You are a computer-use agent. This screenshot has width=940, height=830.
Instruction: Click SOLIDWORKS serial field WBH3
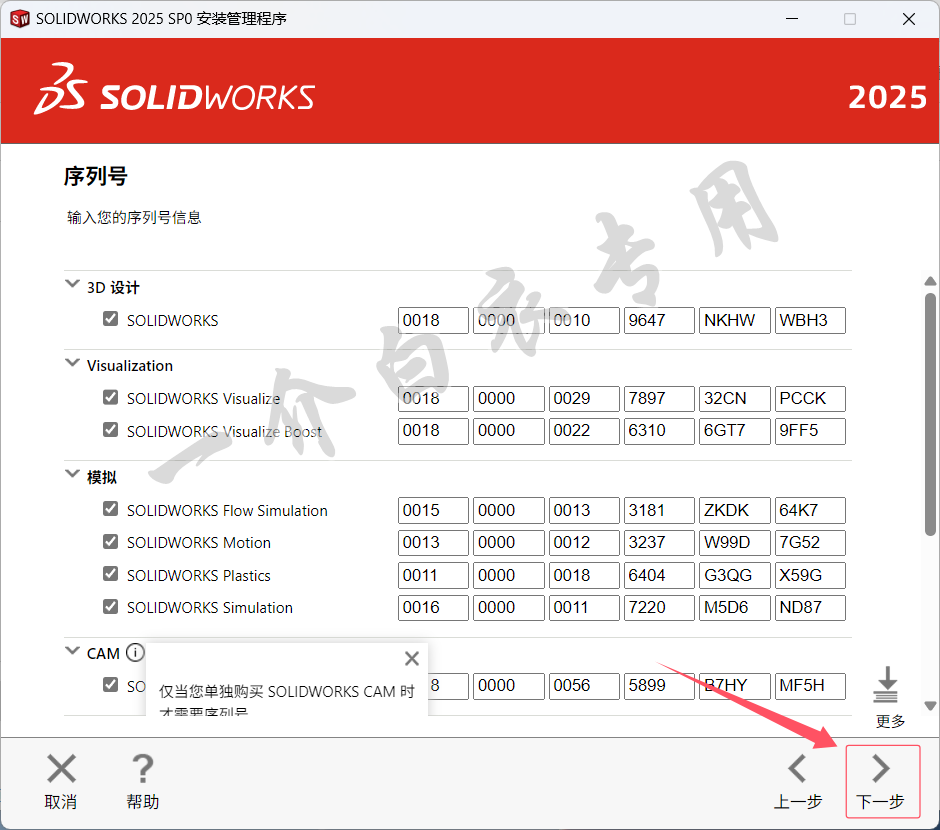click(811, 321)
